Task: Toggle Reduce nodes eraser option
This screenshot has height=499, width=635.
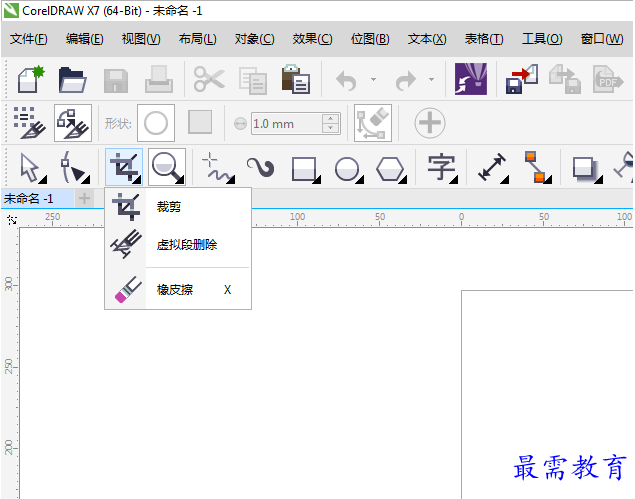Action: [373, 123]
